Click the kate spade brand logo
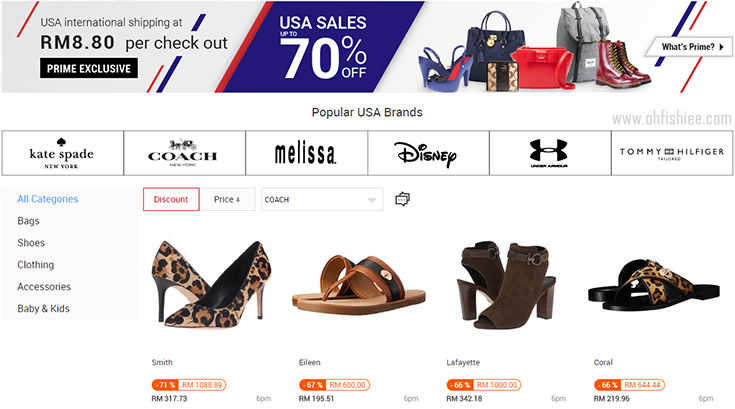The image size is (735, 409). (62, 153)
